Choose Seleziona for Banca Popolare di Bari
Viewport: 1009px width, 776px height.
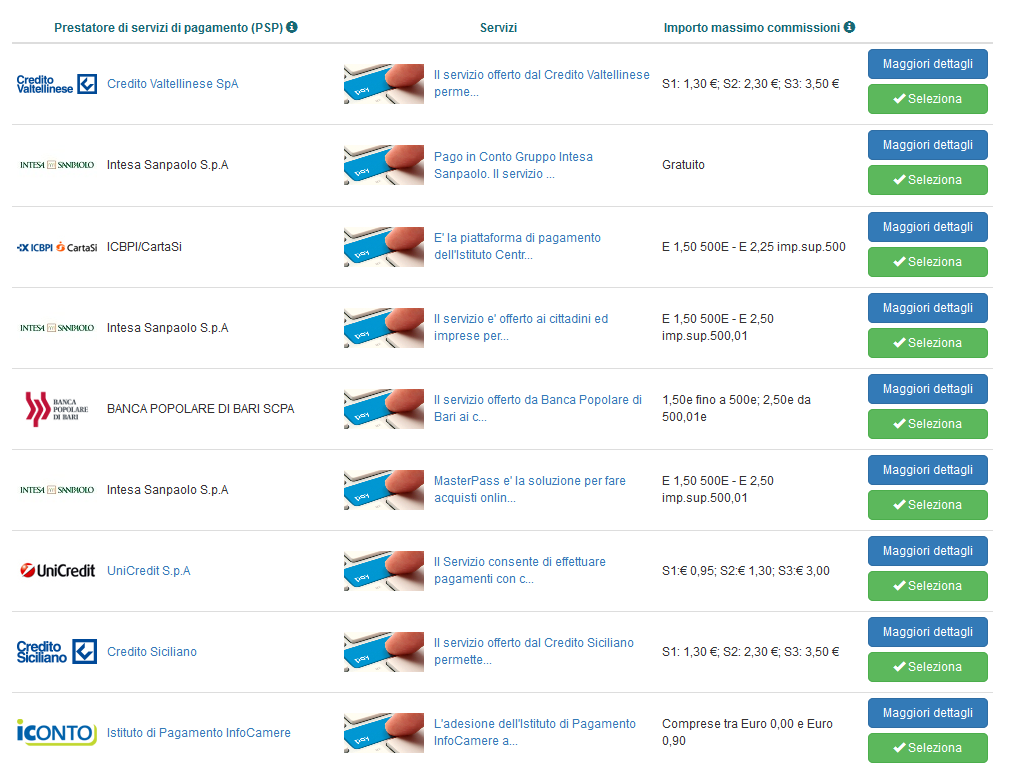tap(927, 424)
